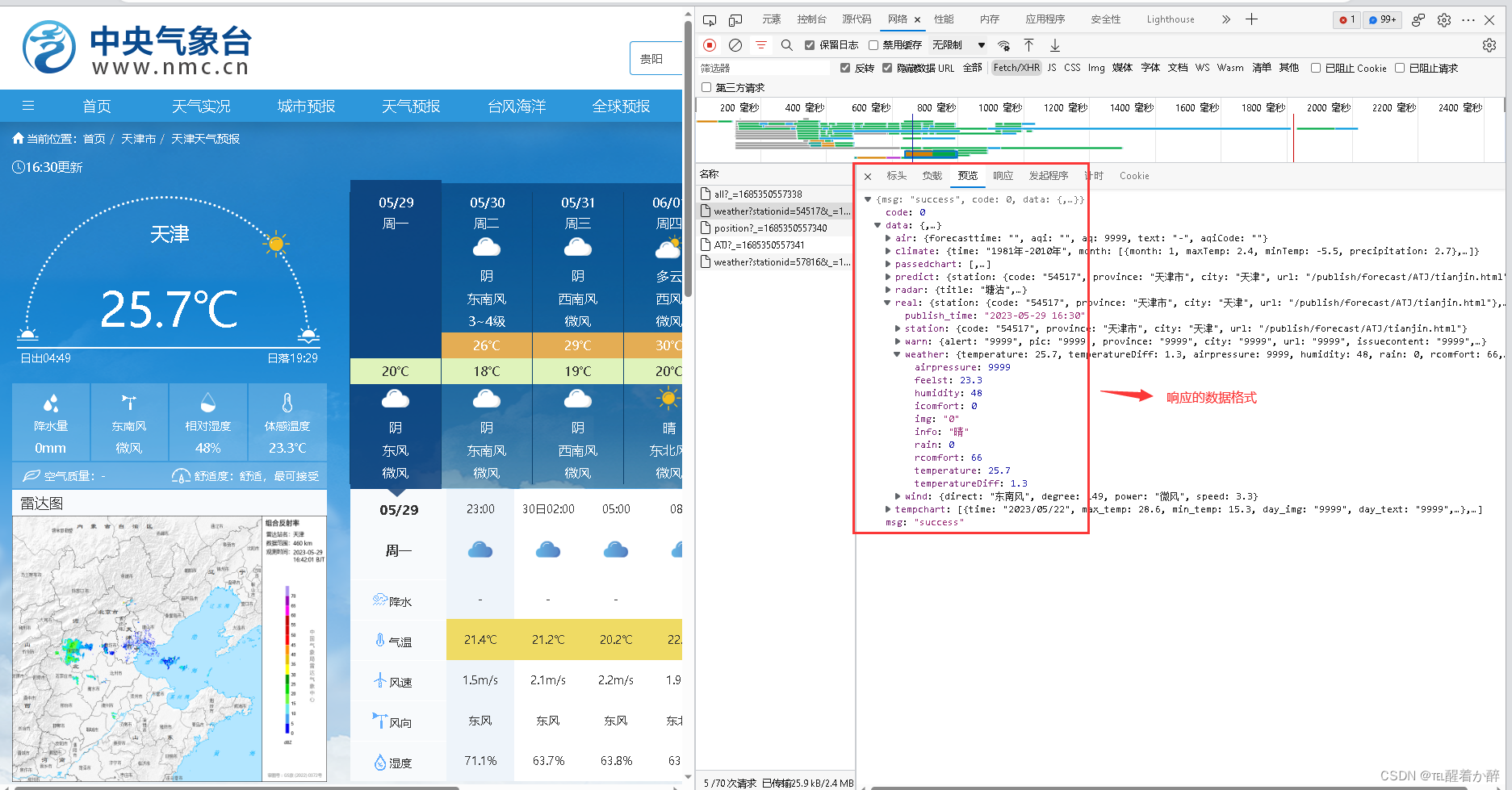Expand the air node in preview
This screenshot has height=790, width=1512.
coord(888,238)
